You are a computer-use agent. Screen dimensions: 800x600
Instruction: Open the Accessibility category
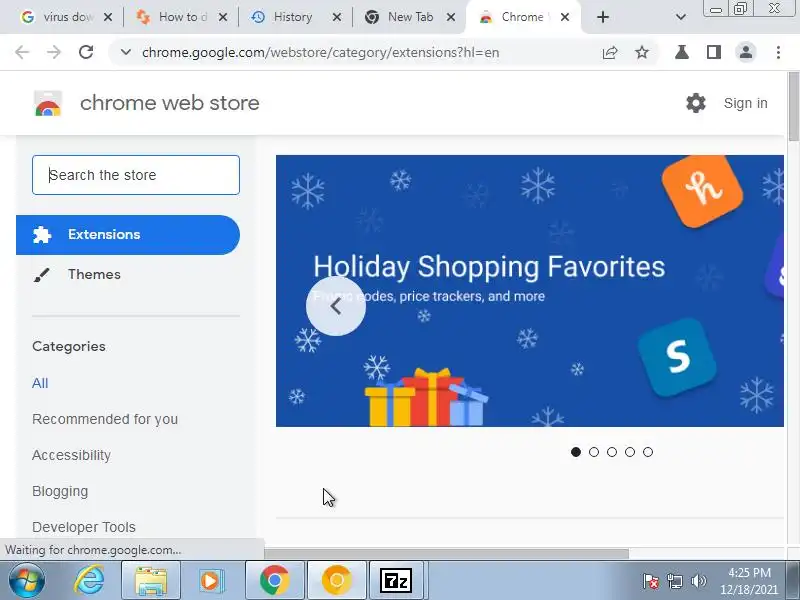pos(71,455)
